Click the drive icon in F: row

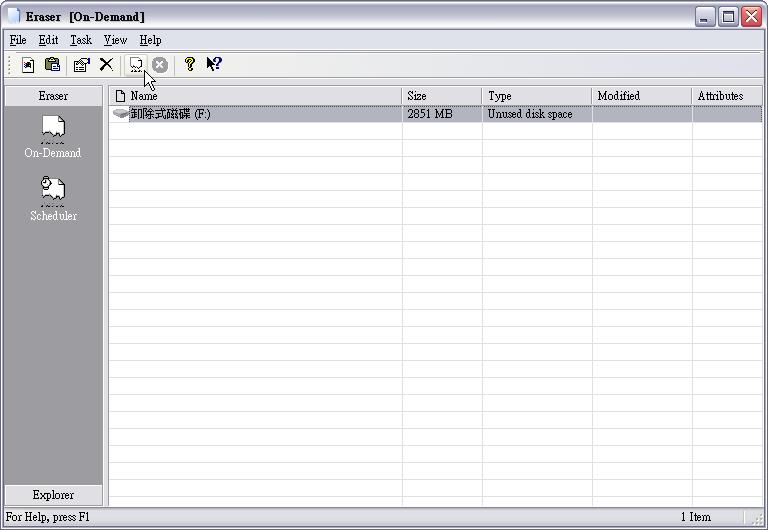click(x=120, y=114)
